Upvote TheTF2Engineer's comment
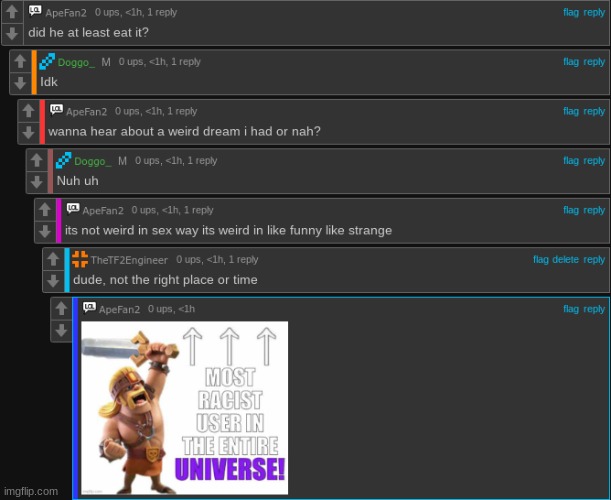 click(x=53, y=259)
